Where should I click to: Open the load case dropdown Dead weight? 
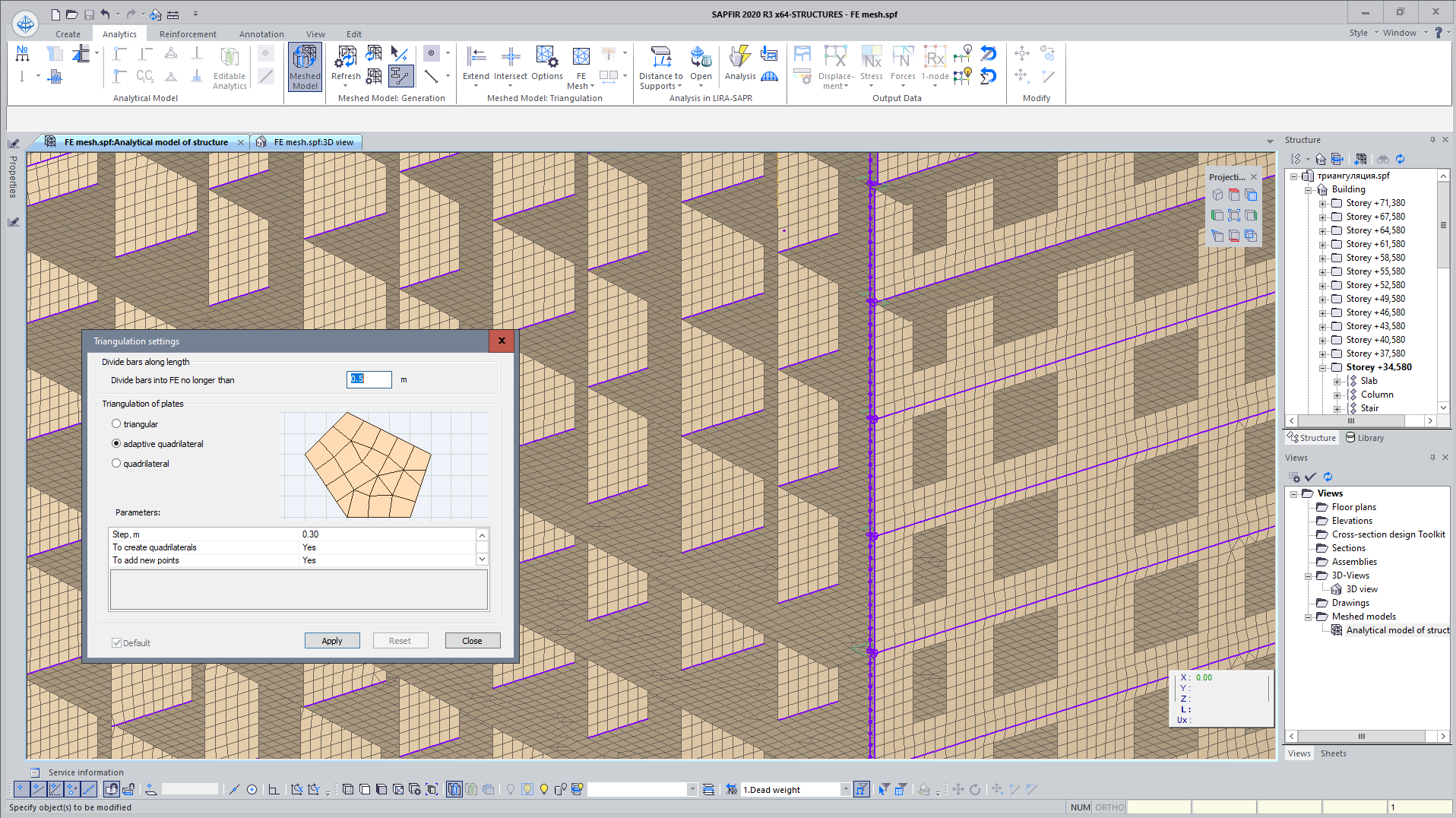(x=845, y=790)
